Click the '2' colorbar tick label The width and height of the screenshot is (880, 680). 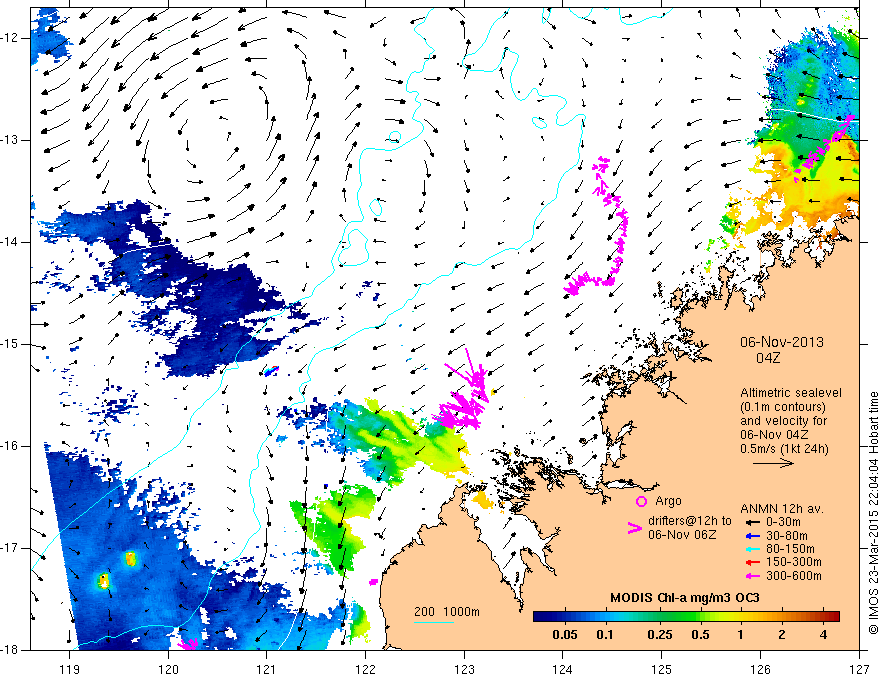782,635
